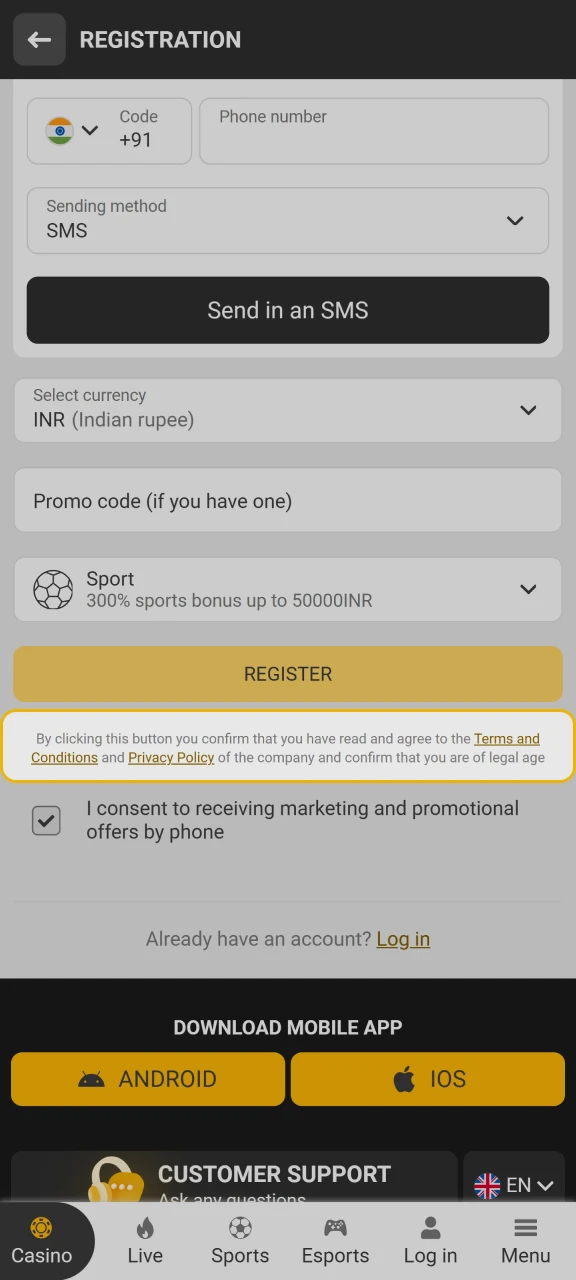Screen dimensions: 576x1280
Task: Select the Android download icon
Action: 91,1079
